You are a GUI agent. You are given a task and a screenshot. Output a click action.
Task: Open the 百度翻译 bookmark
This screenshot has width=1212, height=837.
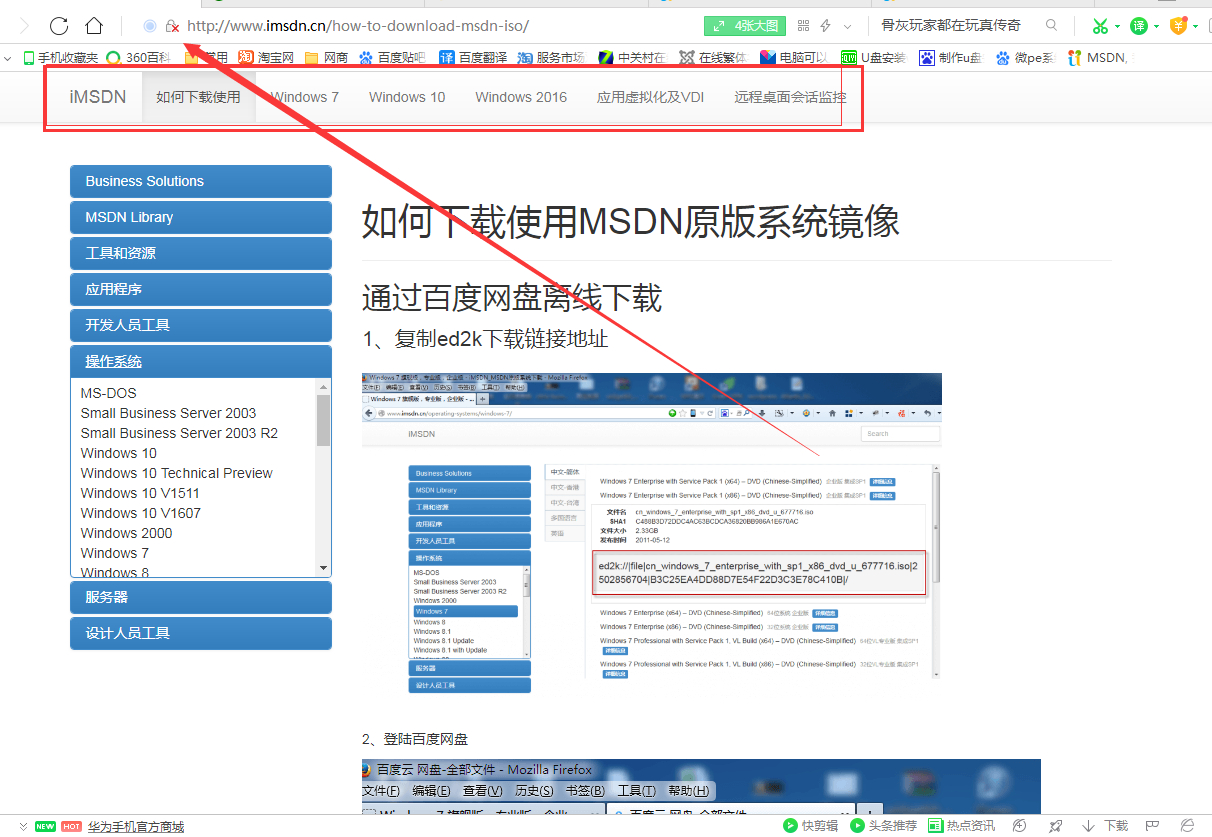click(473, 58)
